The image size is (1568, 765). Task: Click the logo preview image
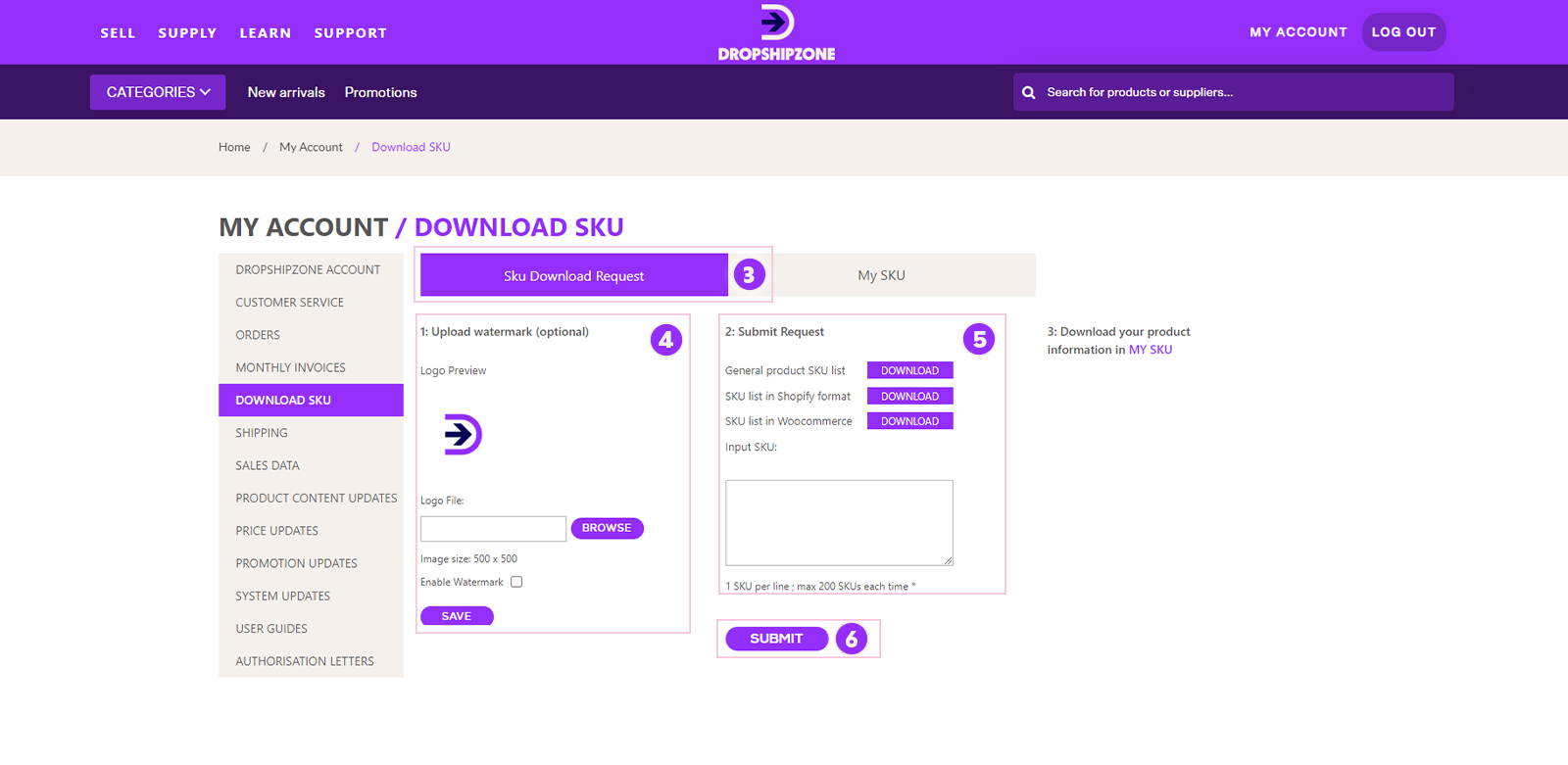pos(463,434)
